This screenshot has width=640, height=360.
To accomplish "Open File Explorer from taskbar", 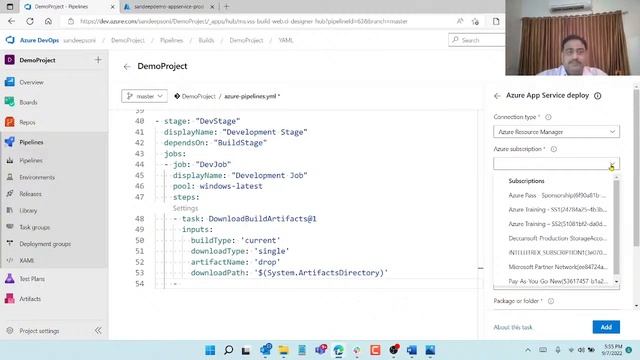I will [x=283, y=350].
